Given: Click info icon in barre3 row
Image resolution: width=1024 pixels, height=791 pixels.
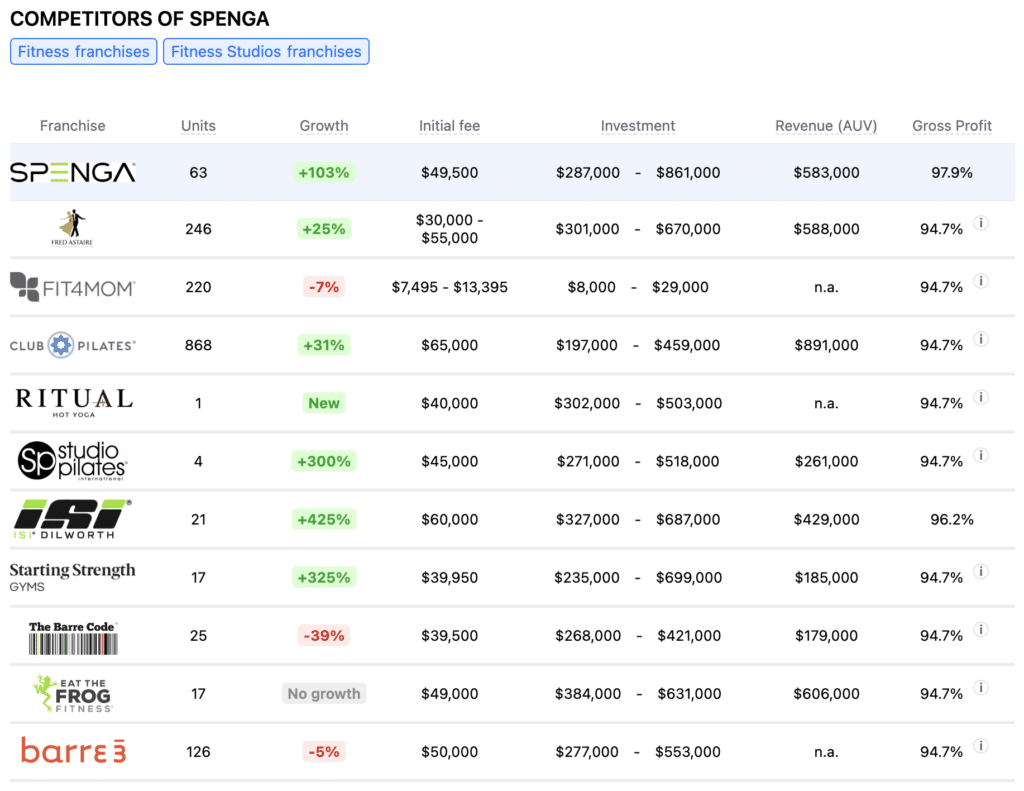Looking at the screenshot, I should pyautogui.click(x=980, y=746).
